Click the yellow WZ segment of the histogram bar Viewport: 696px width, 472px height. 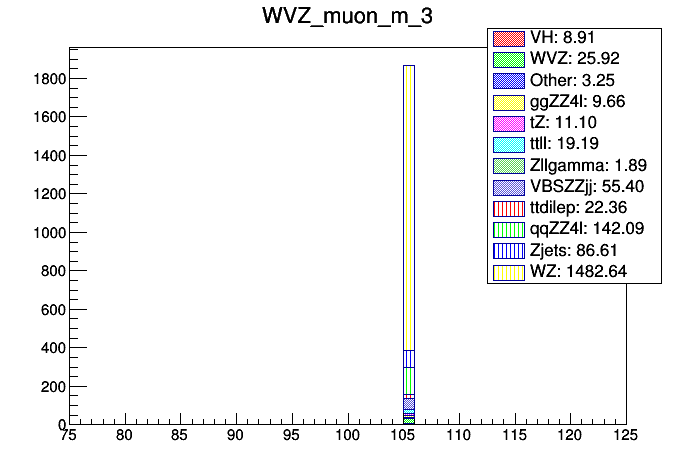408,200
